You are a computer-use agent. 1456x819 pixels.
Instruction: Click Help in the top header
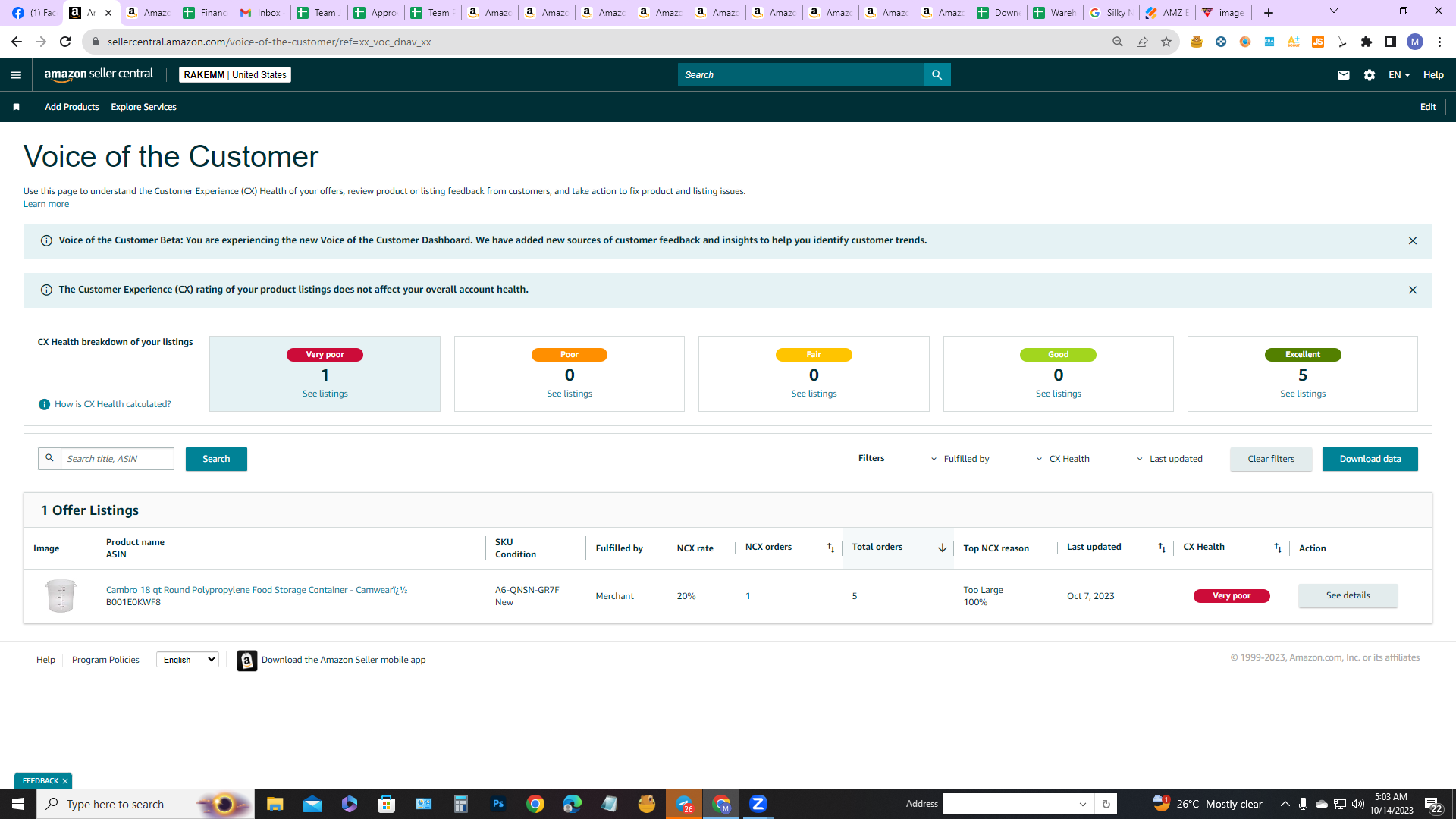(1432, 74)
